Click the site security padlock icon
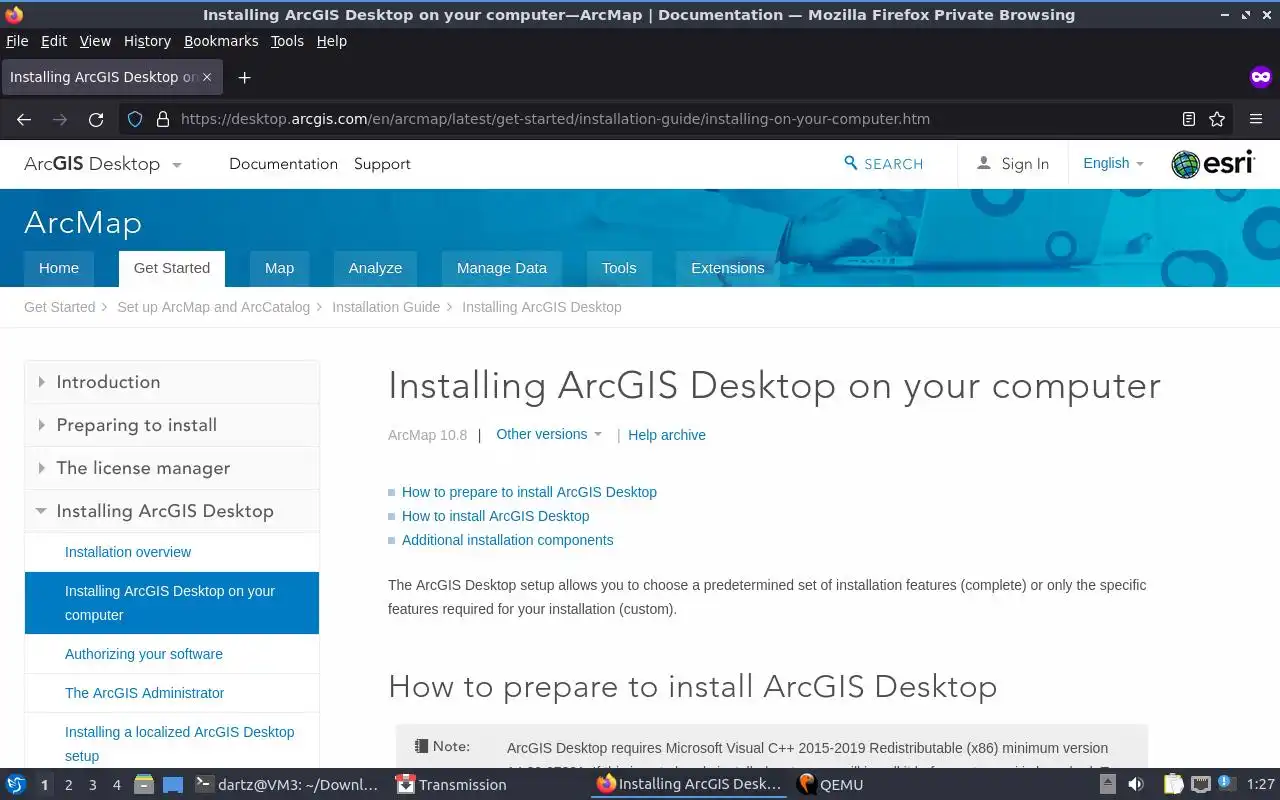 163,119
